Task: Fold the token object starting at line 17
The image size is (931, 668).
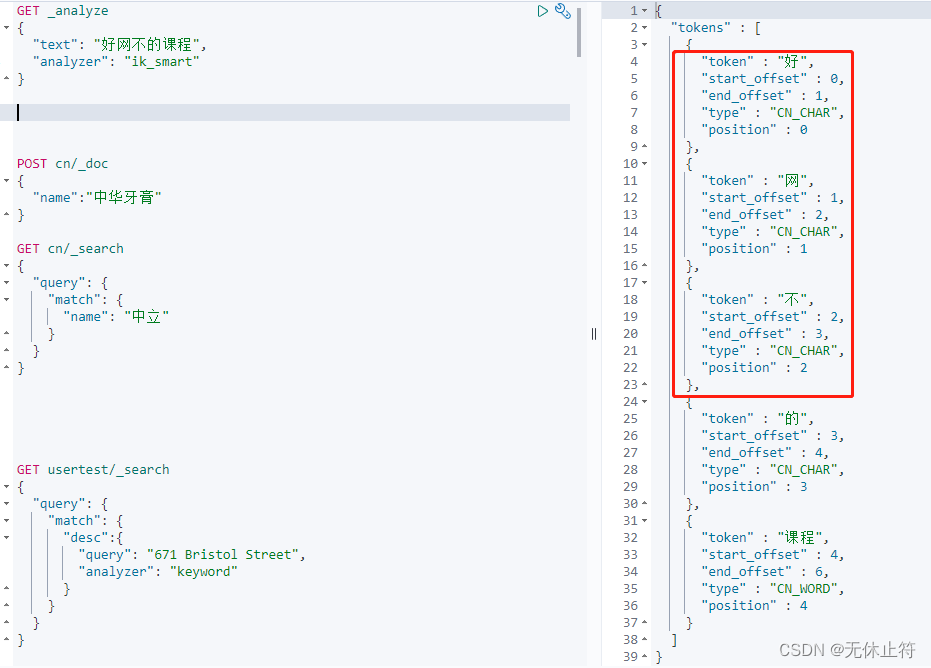Action: pyautogui.click(x=644, y=283)
